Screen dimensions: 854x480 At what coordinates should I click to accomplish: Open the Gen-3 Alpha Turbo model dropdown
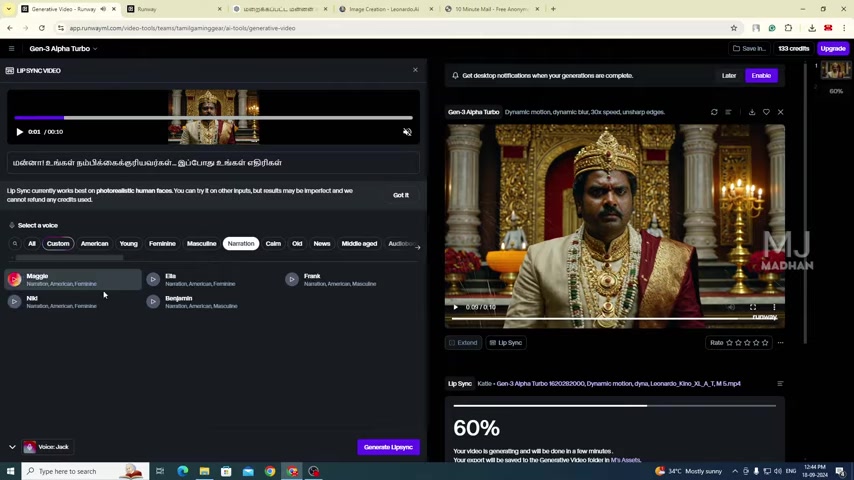click(x=63, y=48)
